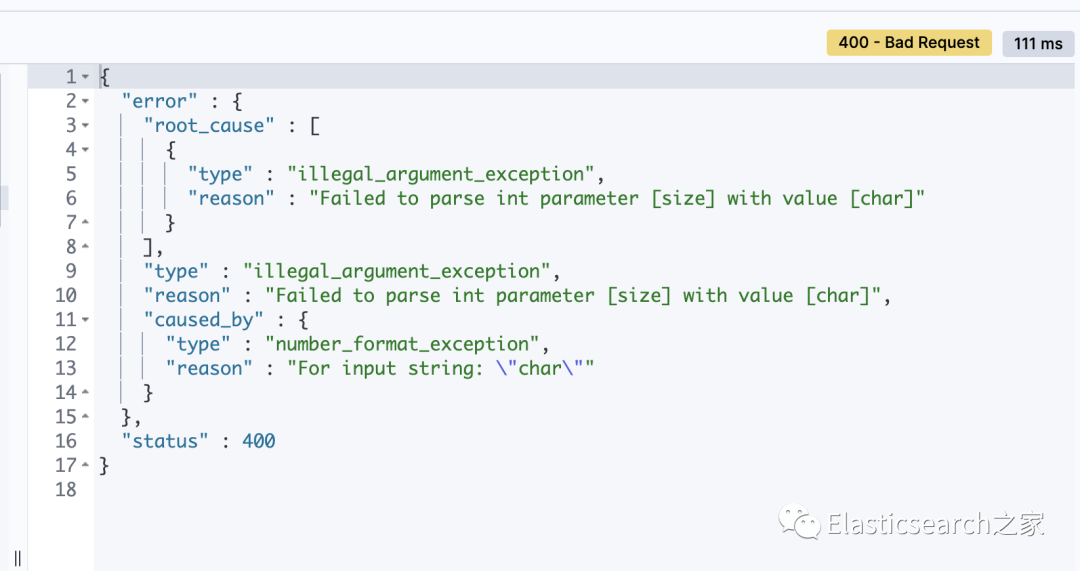The width and height of the screenshot is (1080, 571).
Task: Collapse the root object on line 1
Action: pyautogui.click(x=86, y=77)
